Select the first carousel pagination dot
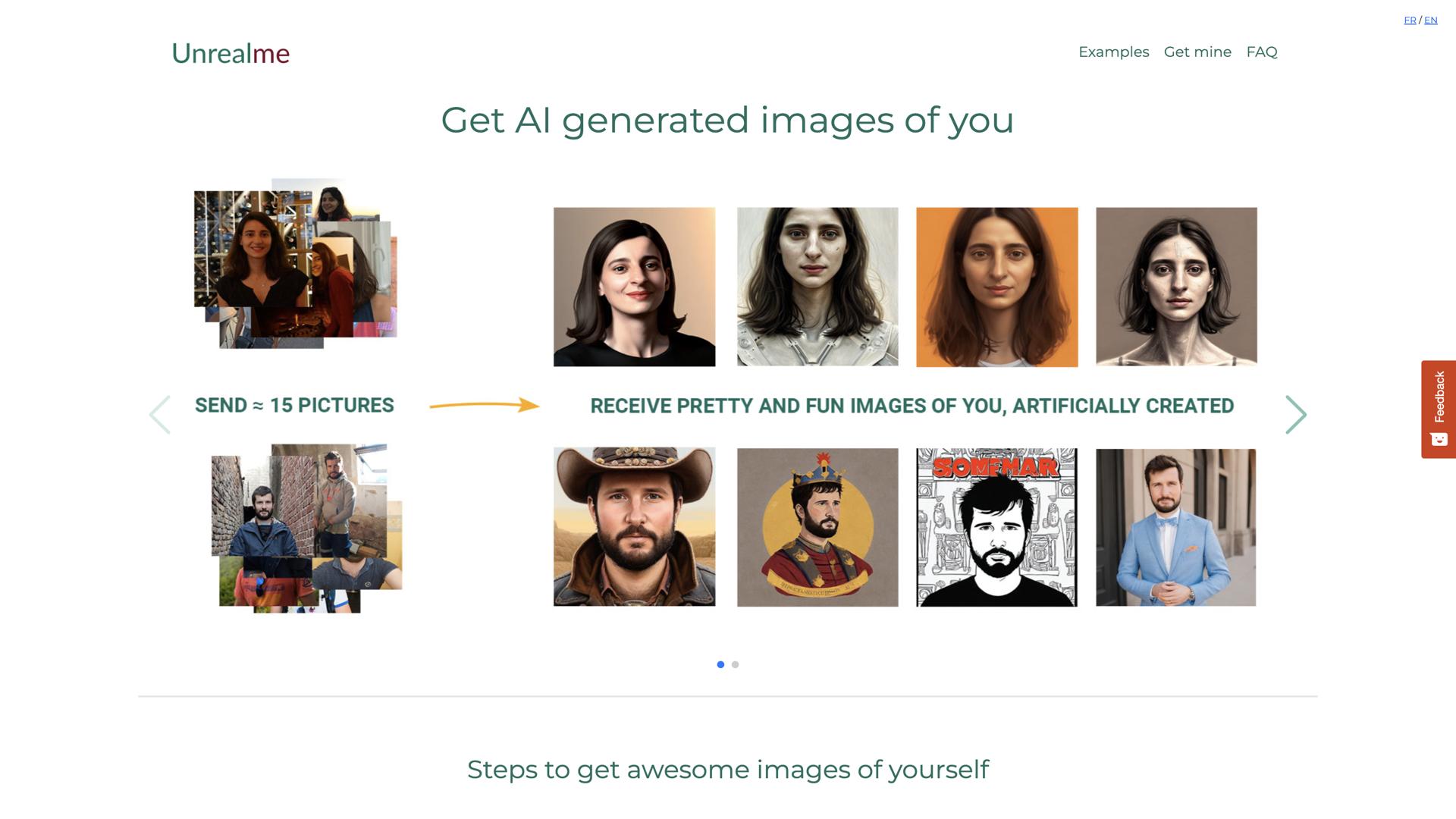The height and width of the screenshot is (819, 1456). click(720, 665)
